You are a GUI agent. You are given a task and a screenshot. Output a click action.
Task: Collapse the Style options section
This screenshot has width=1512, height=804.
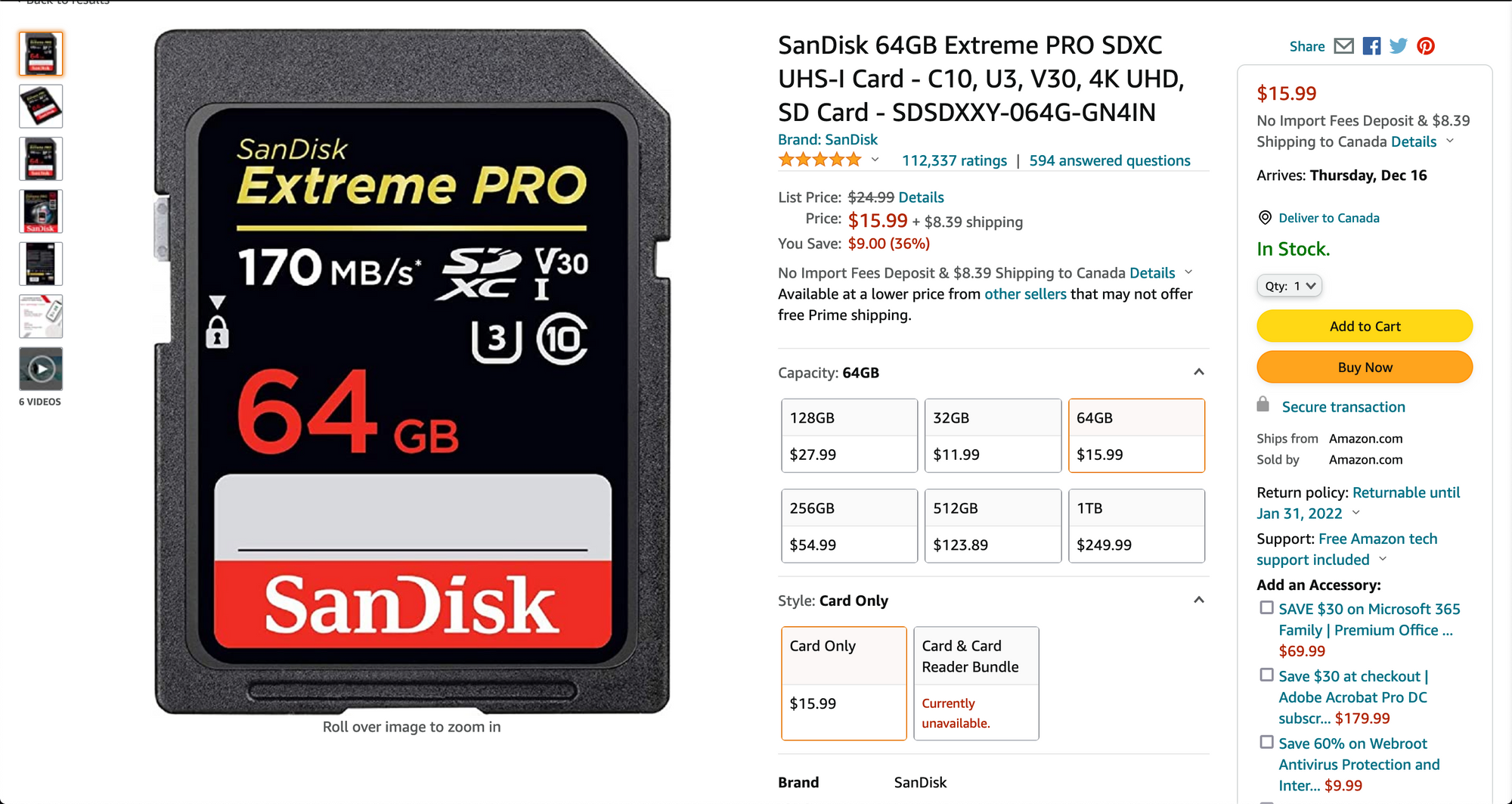coord(1199,601)
